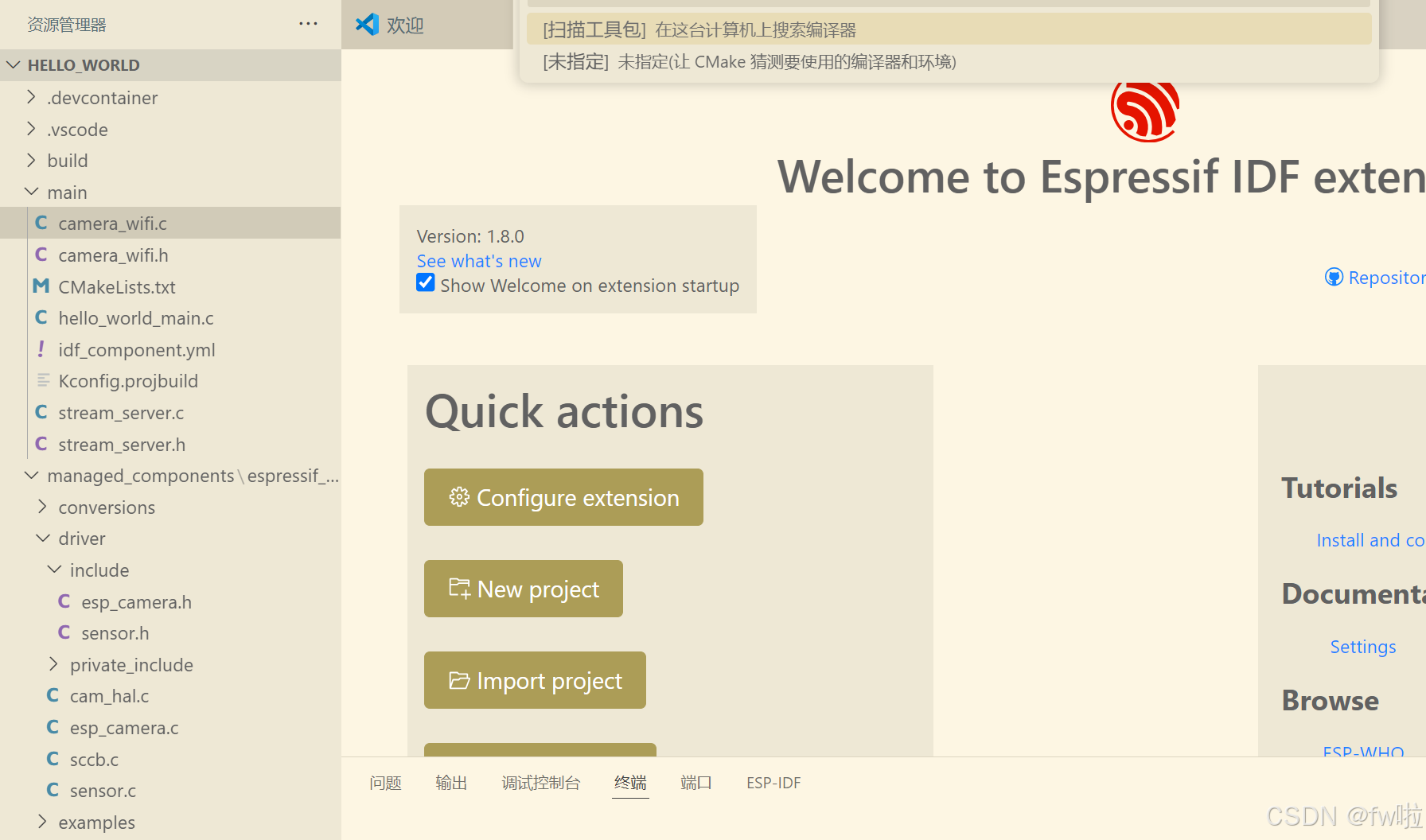
Task: Click the C icon of hello_world_main.c
Action: tap(41, 317)
